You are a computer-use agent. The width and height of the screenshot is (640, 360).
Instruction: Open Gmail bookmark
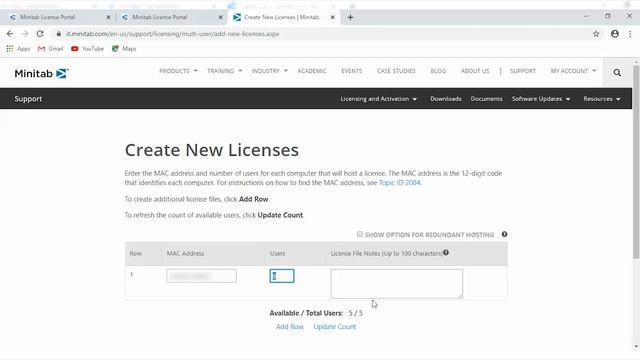(51, 49)
